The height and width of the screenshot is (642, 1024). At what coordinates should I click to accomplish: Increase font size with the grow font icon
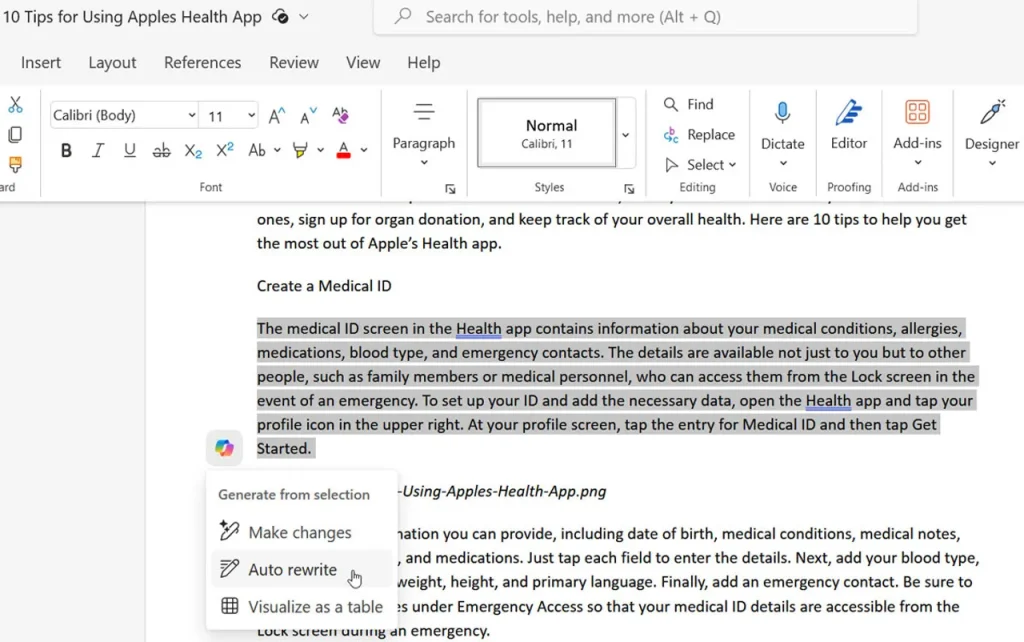[x=277, y=116]
